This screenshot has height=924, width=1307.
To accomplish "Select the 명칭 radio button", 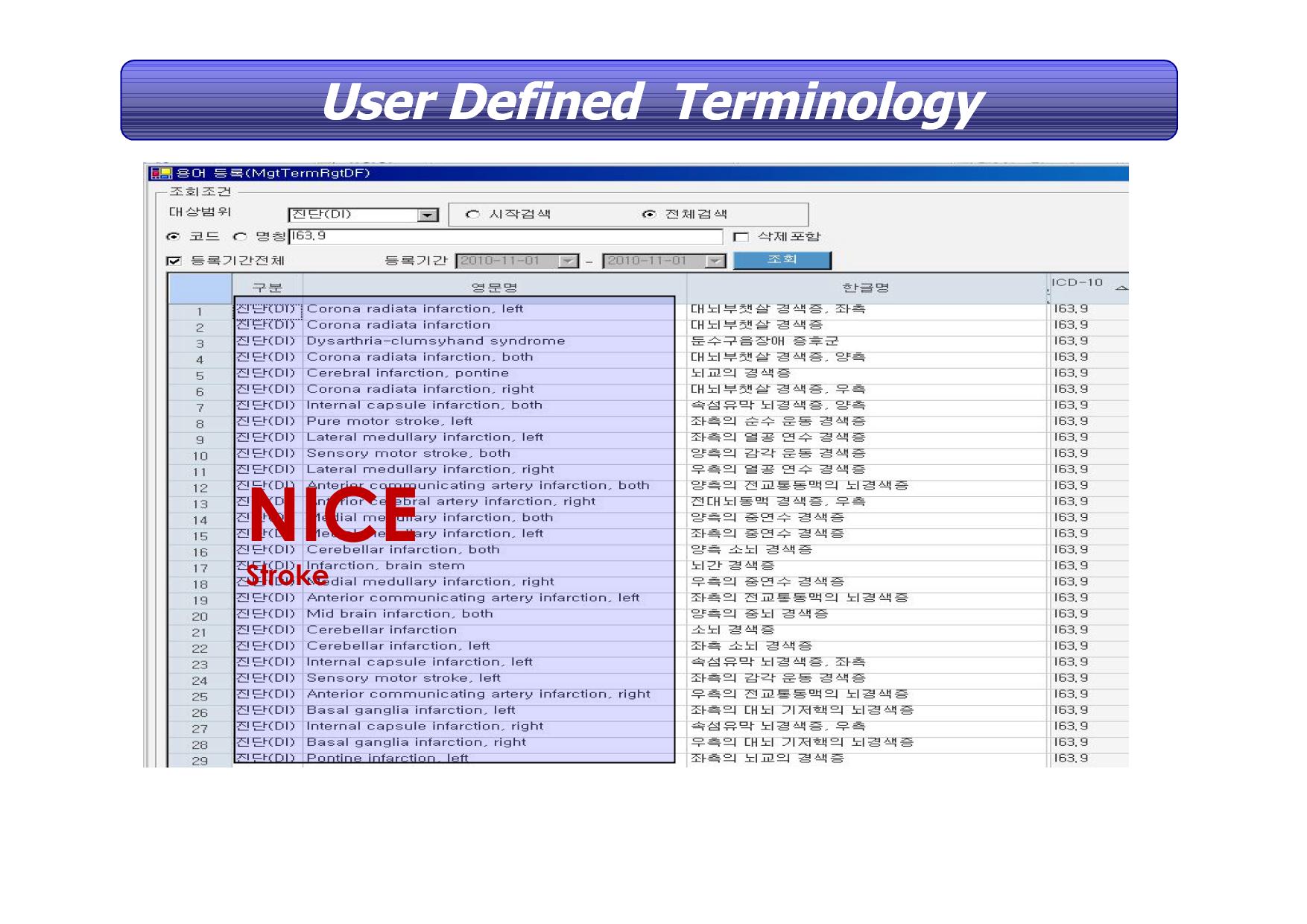I will coord(240,237).
